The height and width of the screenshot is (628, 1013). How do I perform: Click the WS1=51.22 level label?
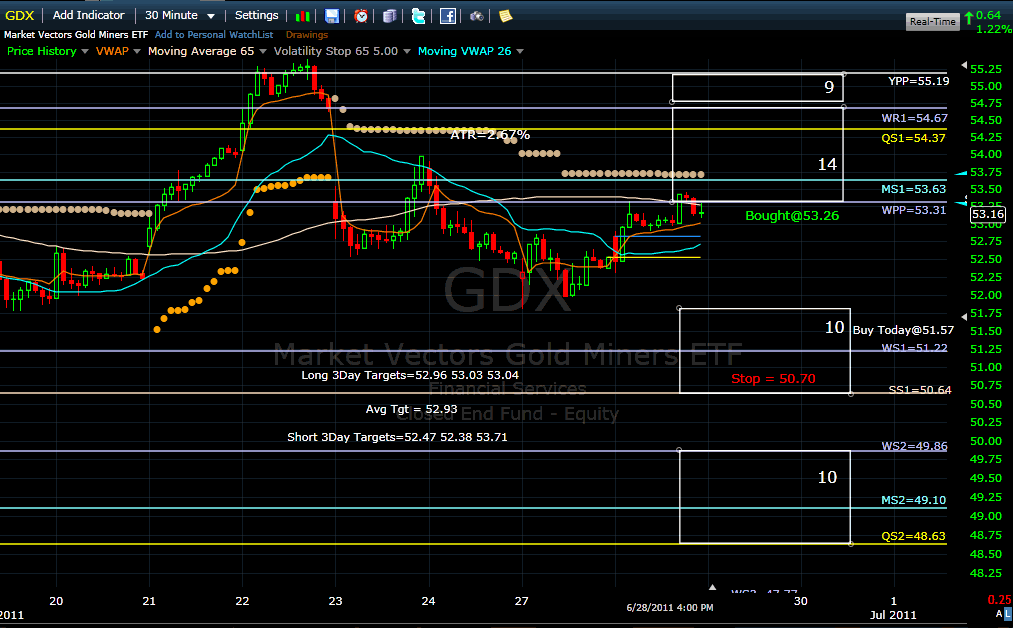point(914,348)
